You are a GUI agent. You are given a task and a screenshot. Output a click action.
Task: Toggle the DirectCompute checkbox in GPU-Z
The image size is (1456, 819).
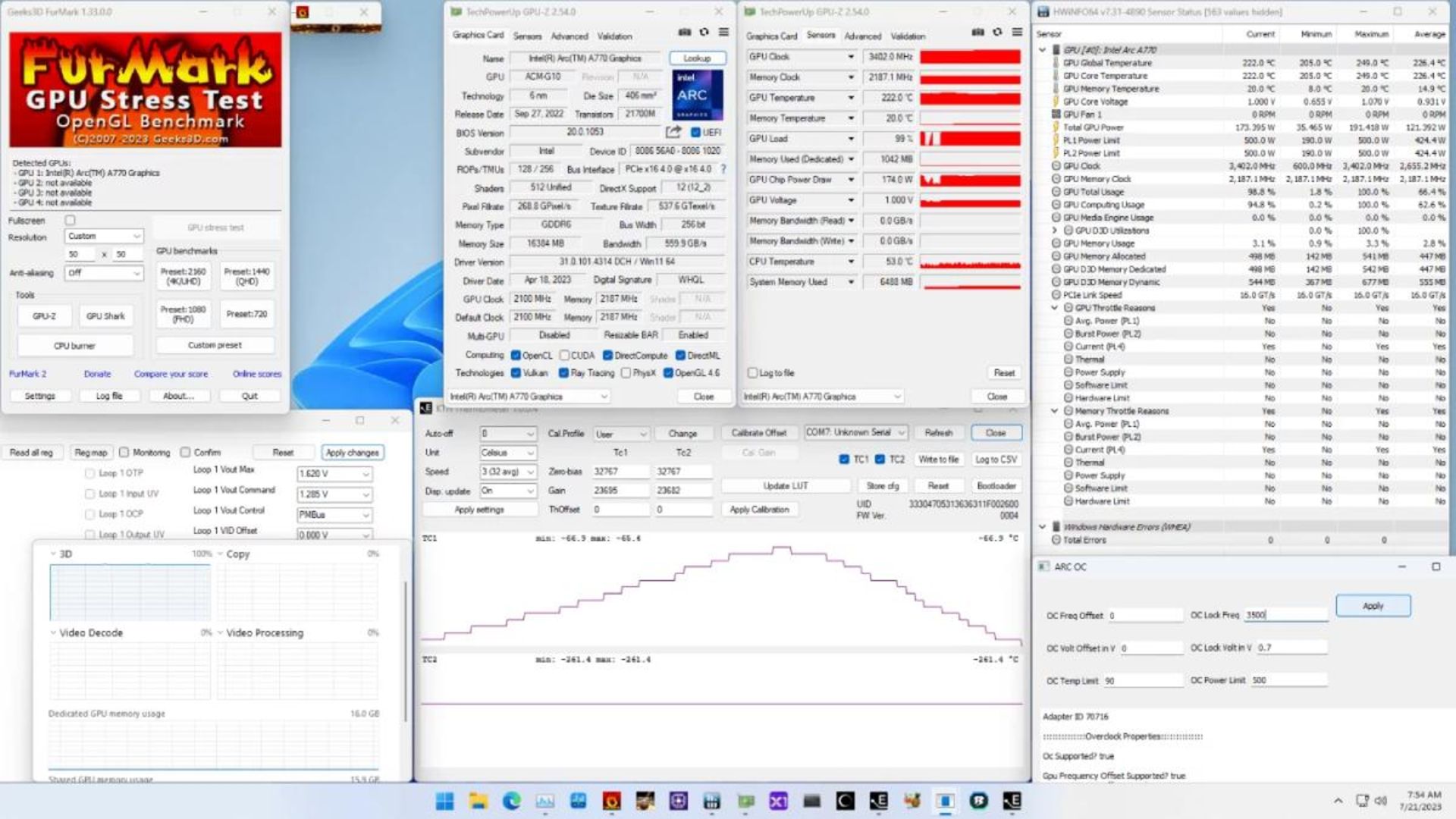tap(608, 355)
